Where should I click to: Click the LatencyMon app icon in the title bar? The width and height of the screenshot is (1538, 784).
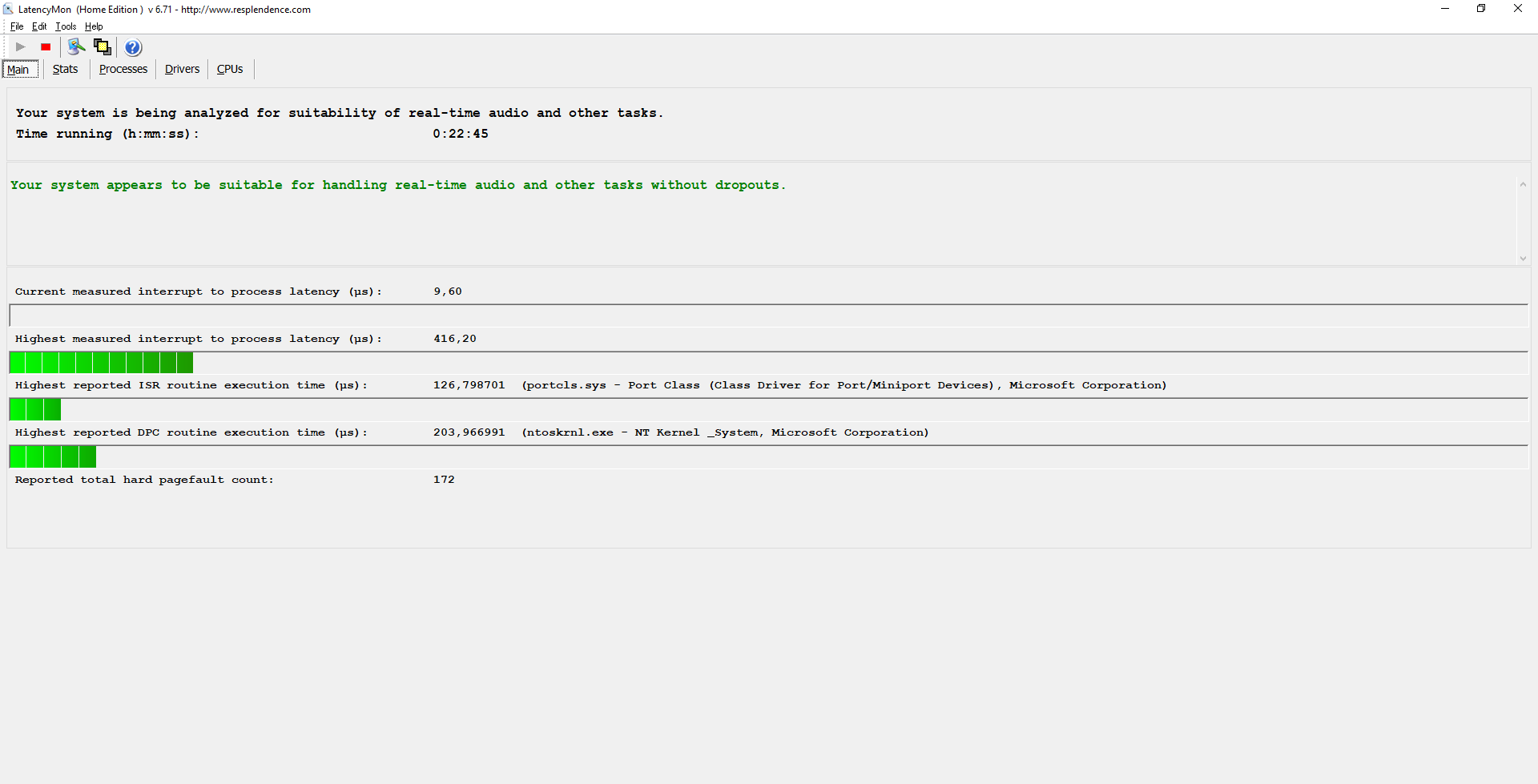point(8,9)
